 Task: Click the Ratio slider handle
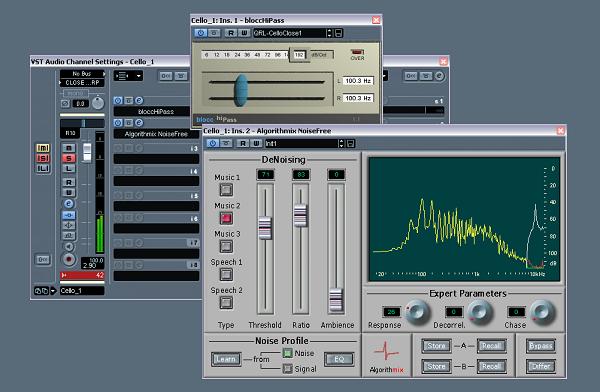pyautogui.click(x=300, y=215)
